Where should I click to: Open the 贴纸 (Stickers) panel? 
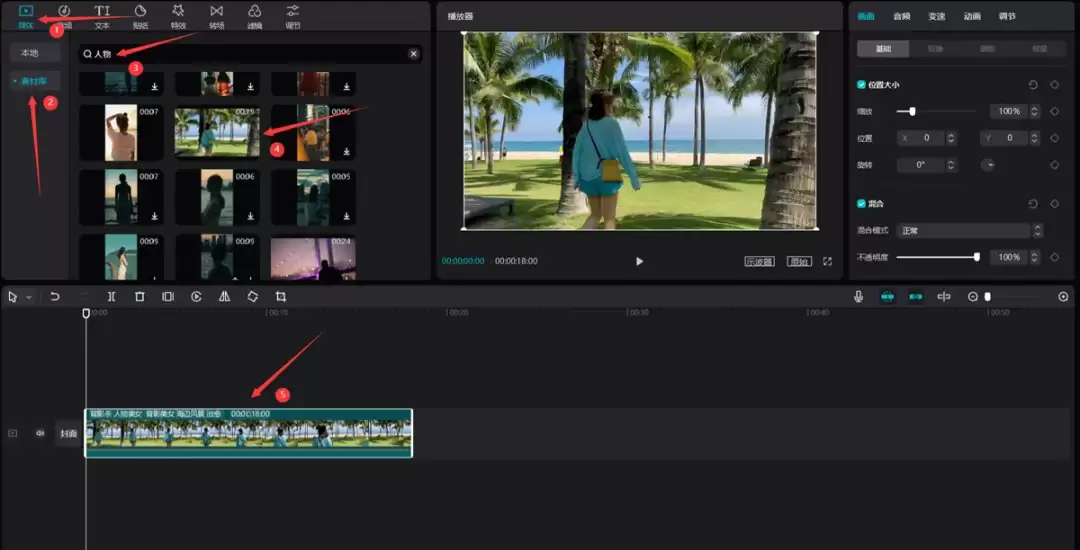[140, 15]
